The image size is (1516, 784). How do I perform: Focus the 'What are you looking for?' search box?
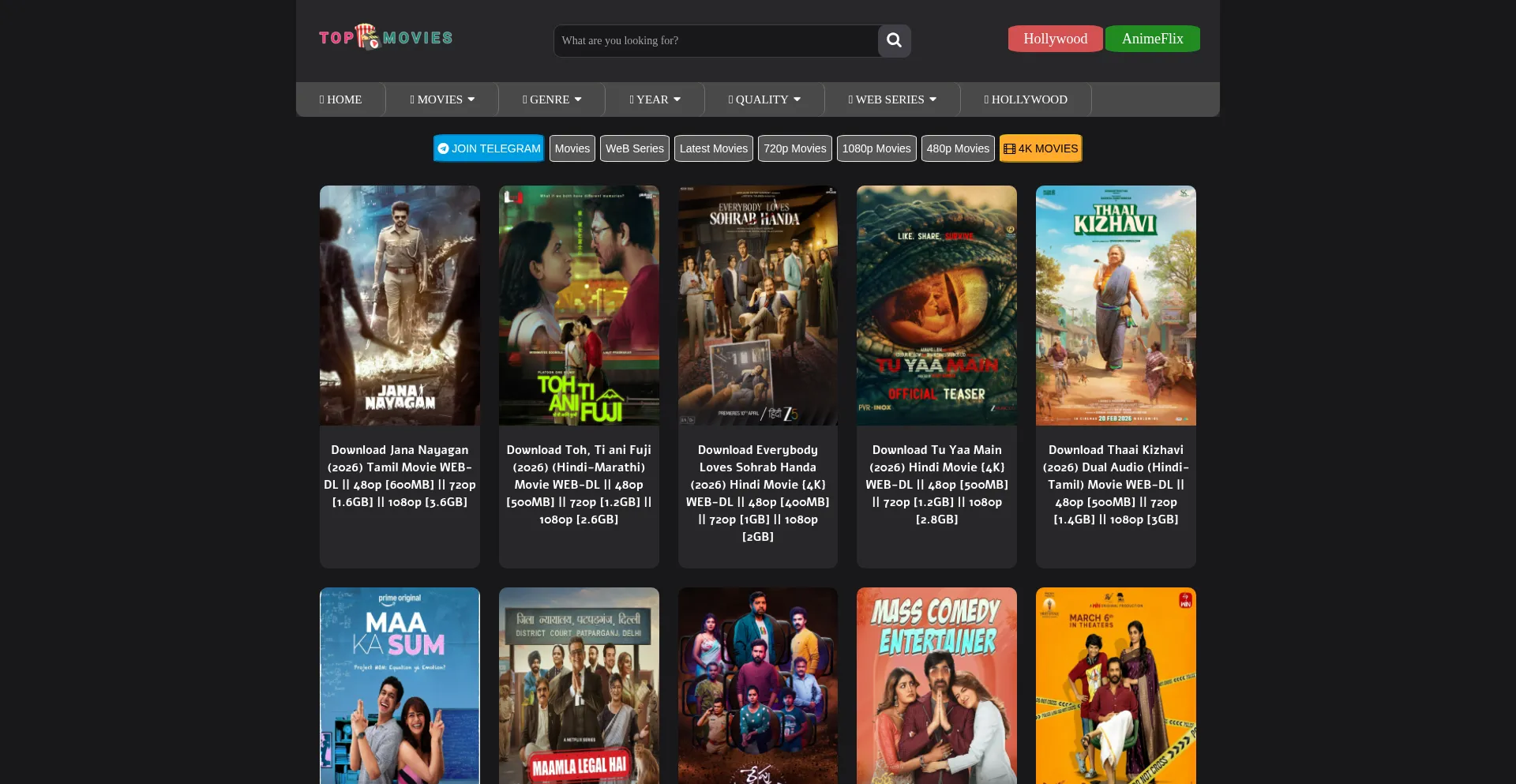click(716, 40)
